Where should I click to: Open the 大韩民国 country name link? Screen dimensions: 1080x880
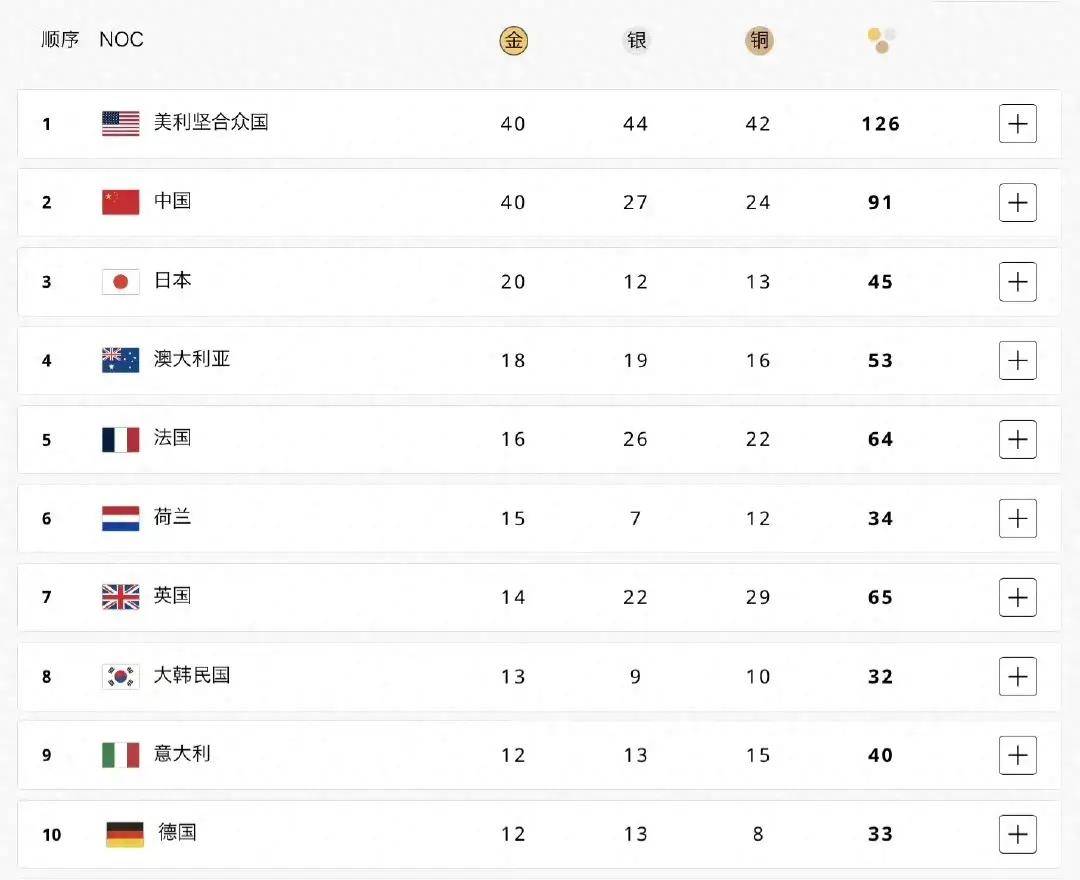192,675
